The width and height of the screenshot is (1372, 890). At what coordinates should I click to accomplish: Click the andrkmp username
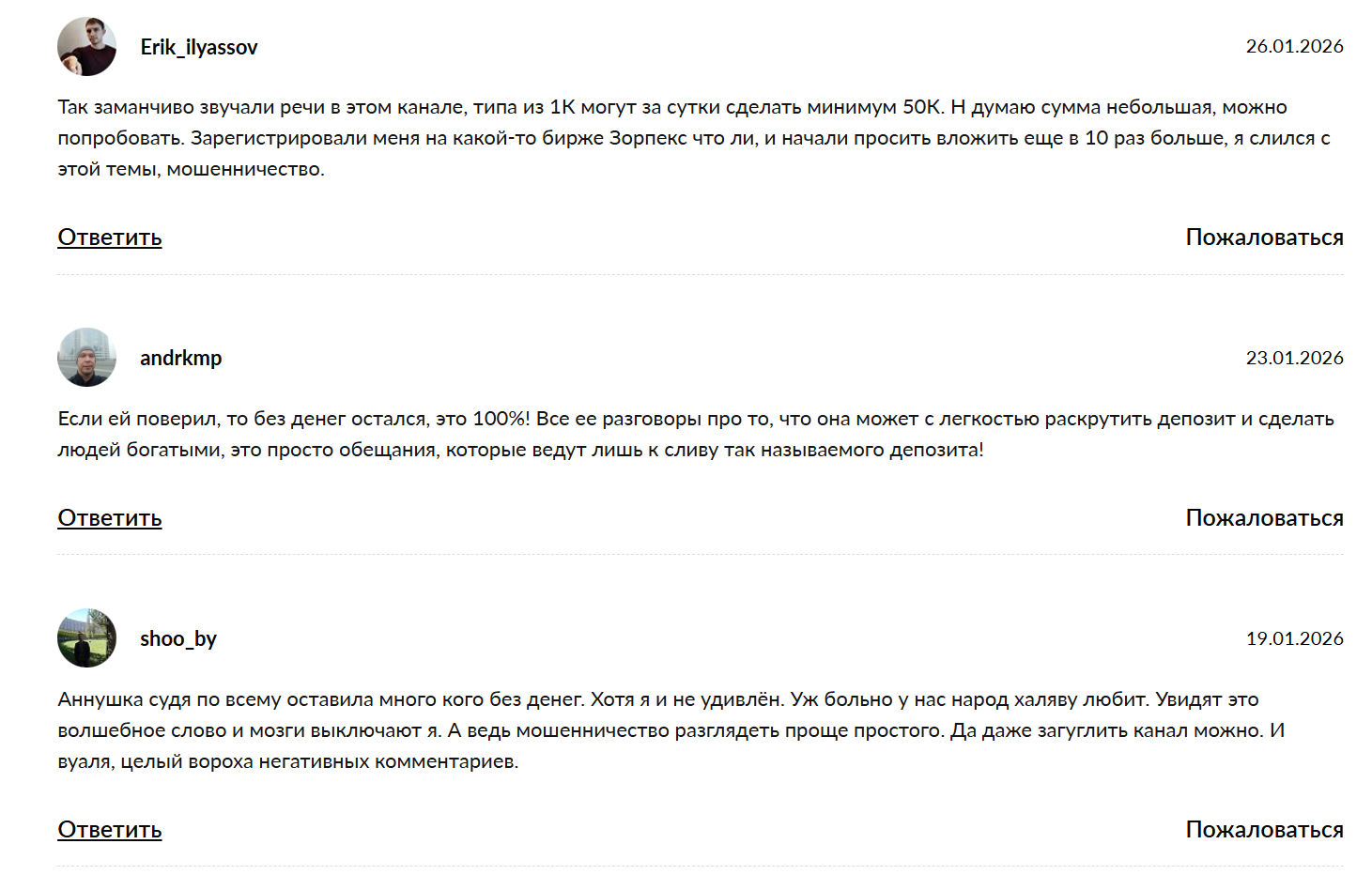[181, 358]
